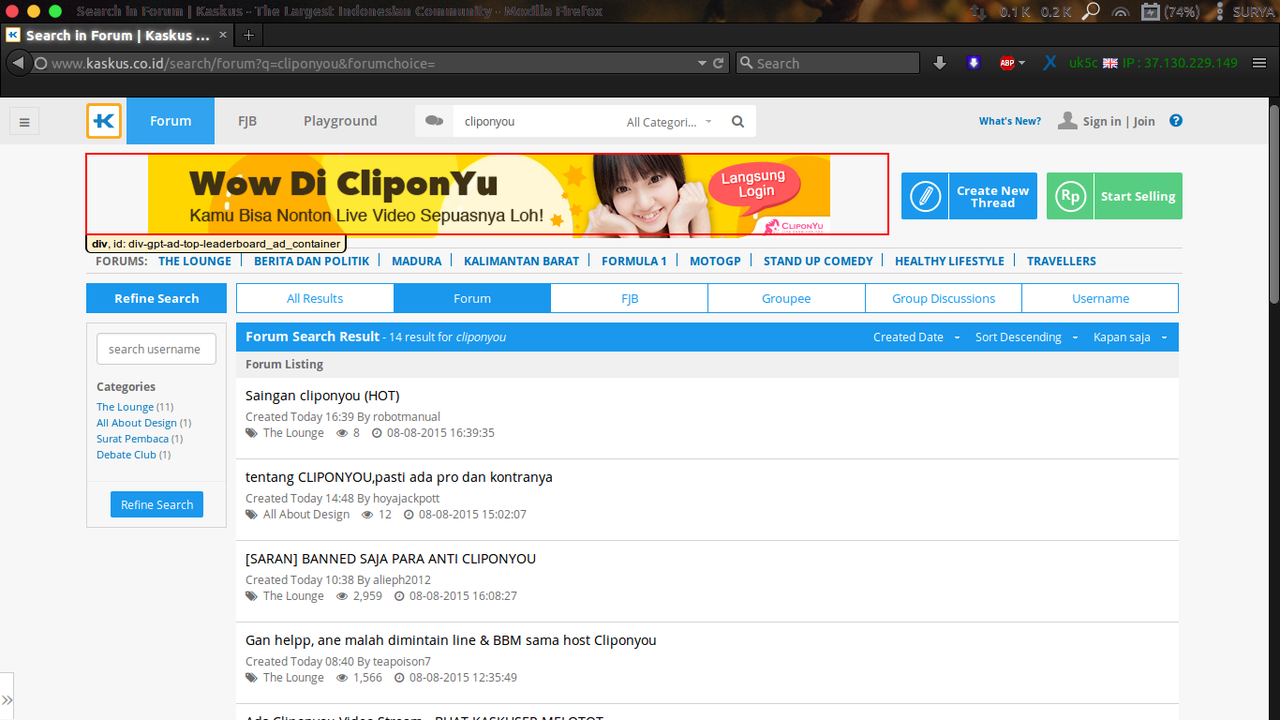Click the Create New Thread button

click(x=969, y=196)
